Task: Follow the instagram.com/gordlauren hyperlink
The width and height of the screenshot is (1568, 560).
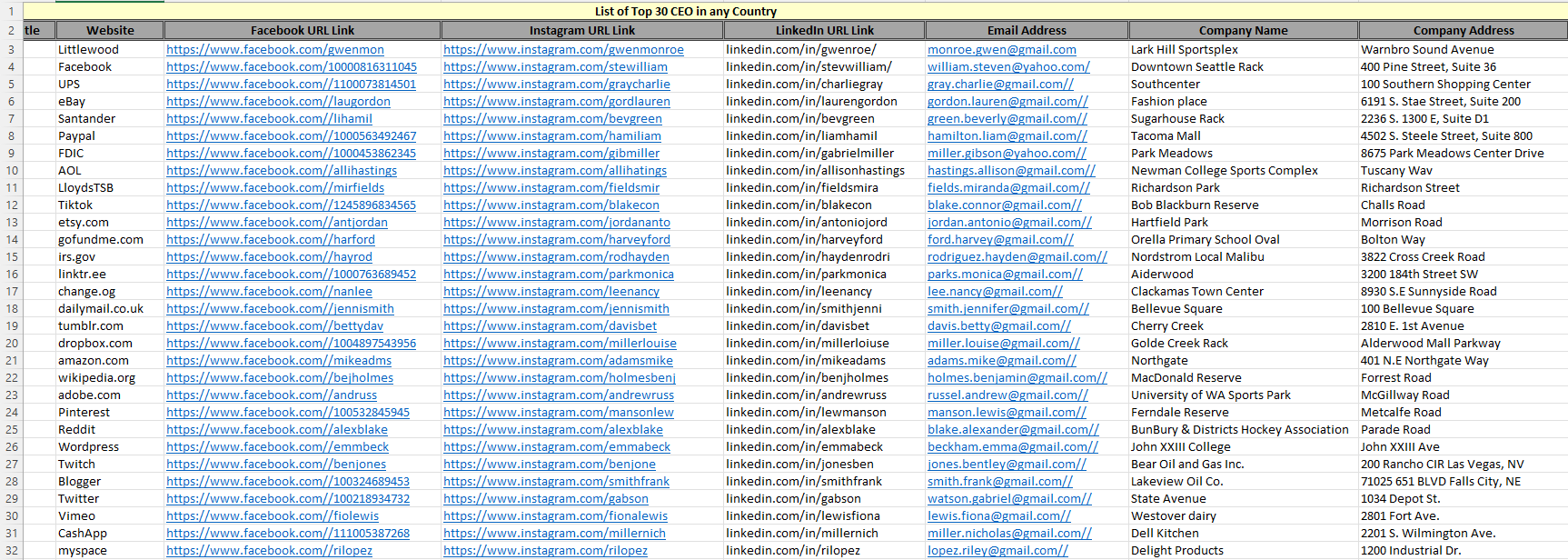Action: tap(556, 102)
